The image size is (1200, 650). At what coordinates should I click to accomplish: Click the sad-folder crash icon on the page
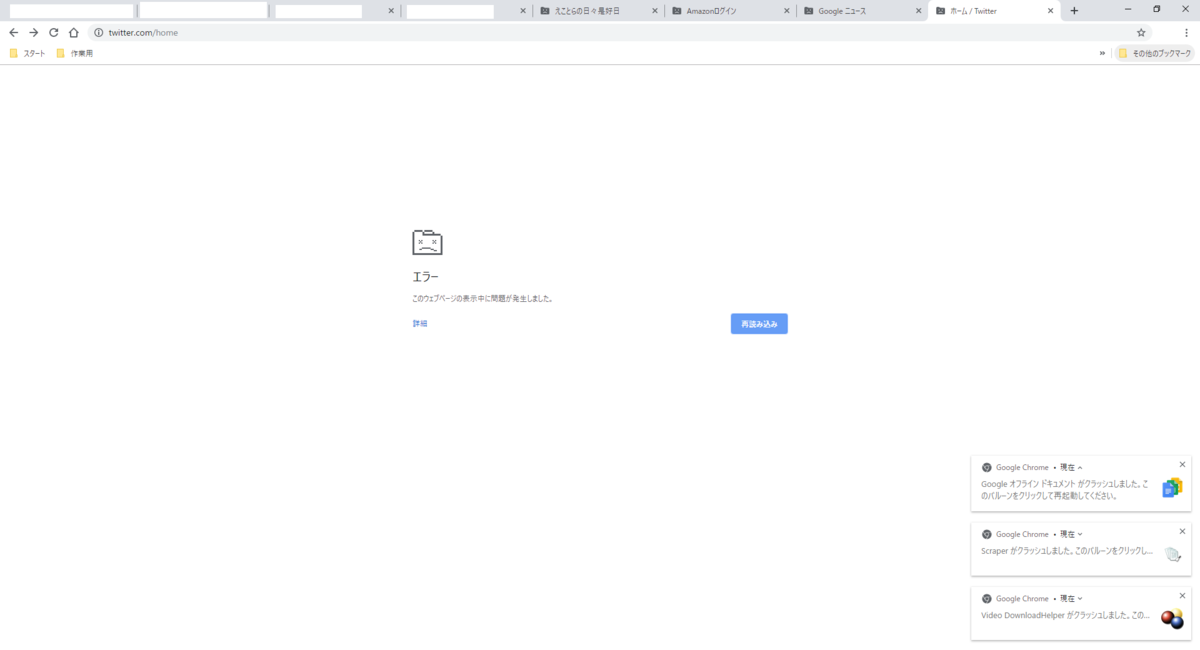[427, 242]
